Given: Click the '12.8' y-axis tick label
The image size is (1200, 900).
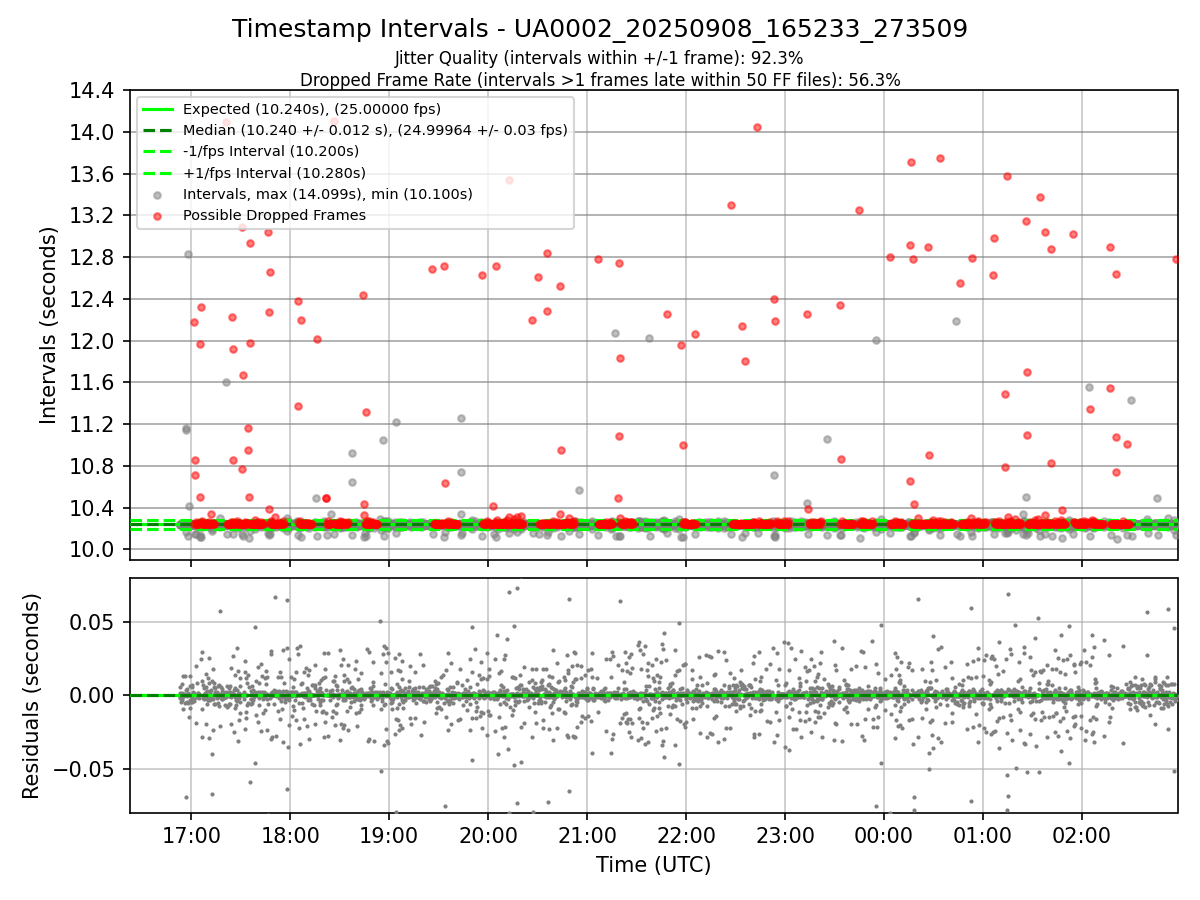Looking at the screenshot, I should click(x=90, y=258).
